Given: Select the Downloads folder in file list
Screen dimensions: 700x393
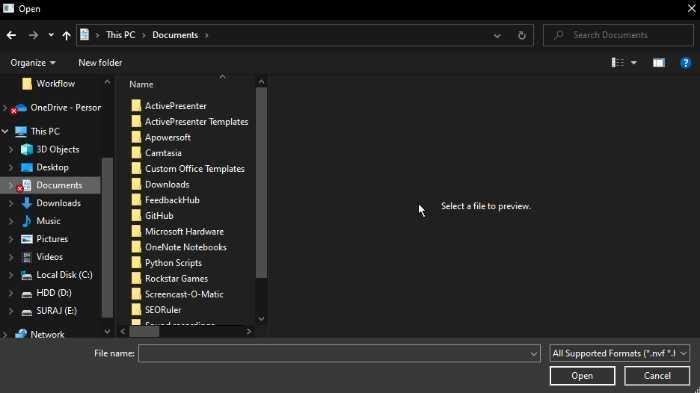Looking at the screenshot, I should tap(167, 184).
